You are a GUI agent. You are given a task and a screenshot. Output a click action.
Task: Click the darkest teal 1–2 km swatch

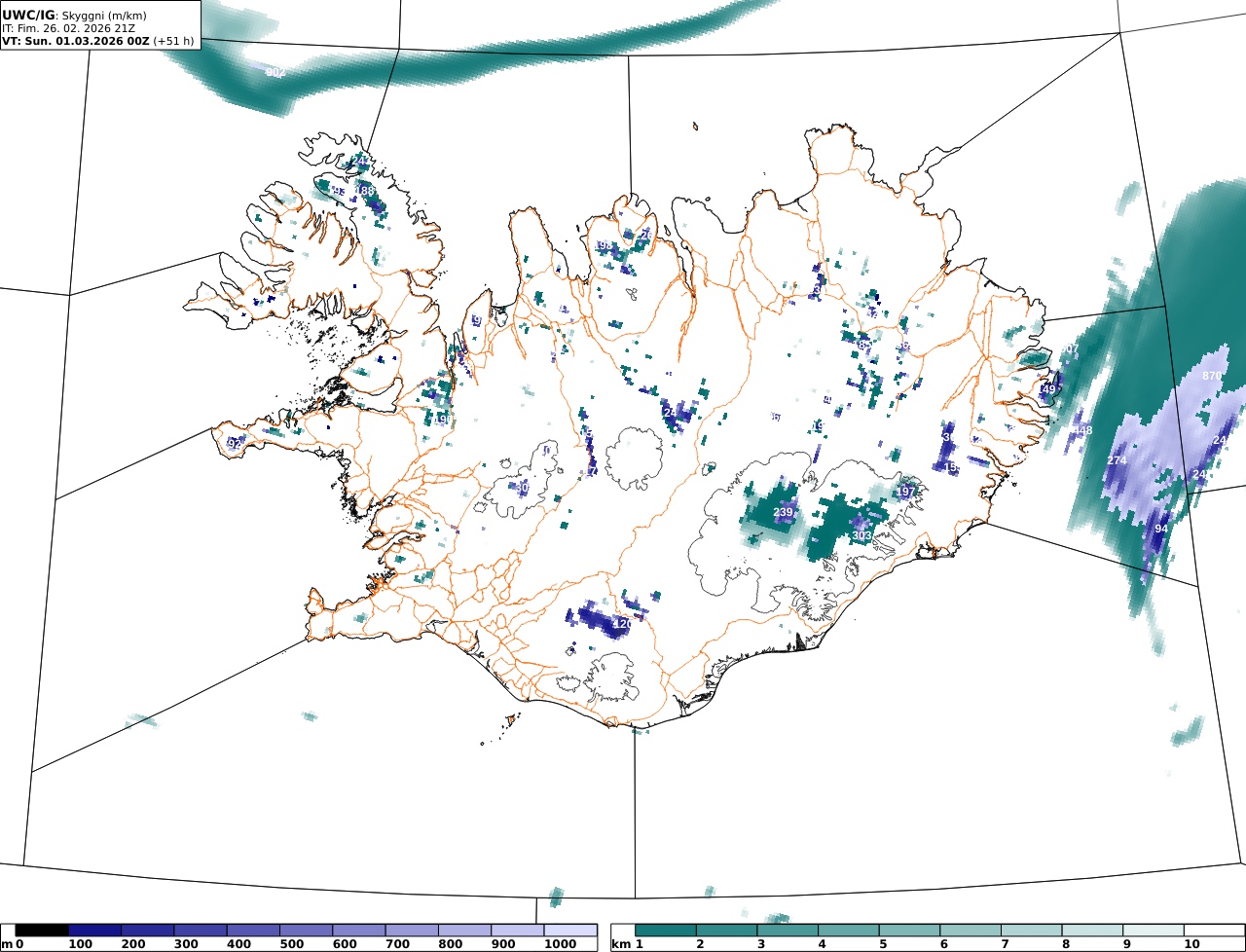point(666,931)
